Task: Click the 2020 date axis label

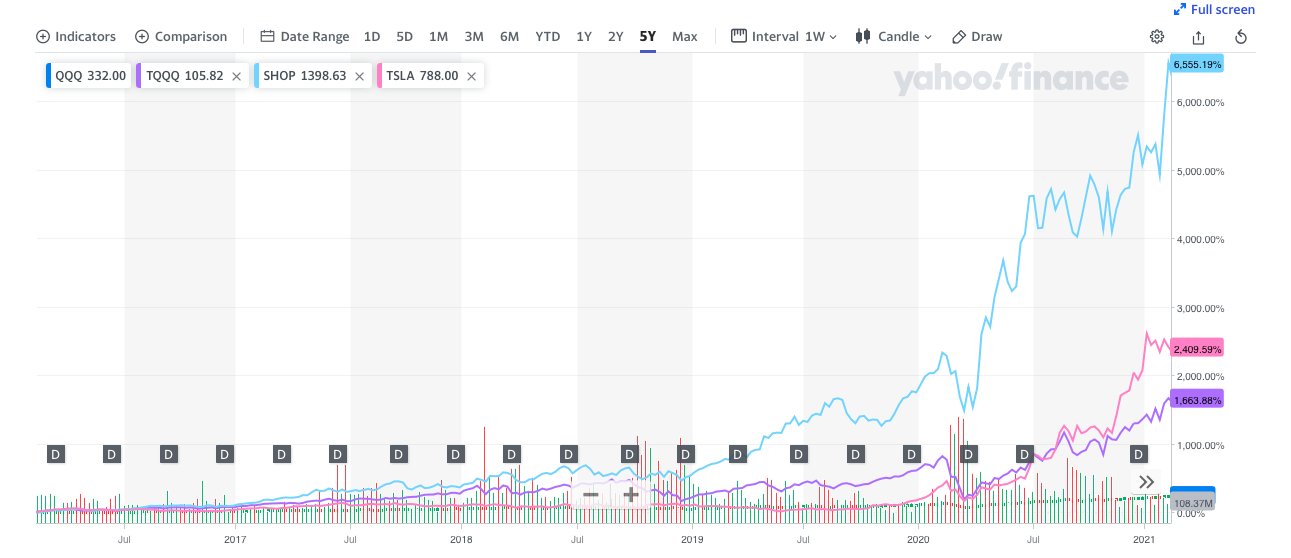Action: pyautogui.click(x=918, y=540)
